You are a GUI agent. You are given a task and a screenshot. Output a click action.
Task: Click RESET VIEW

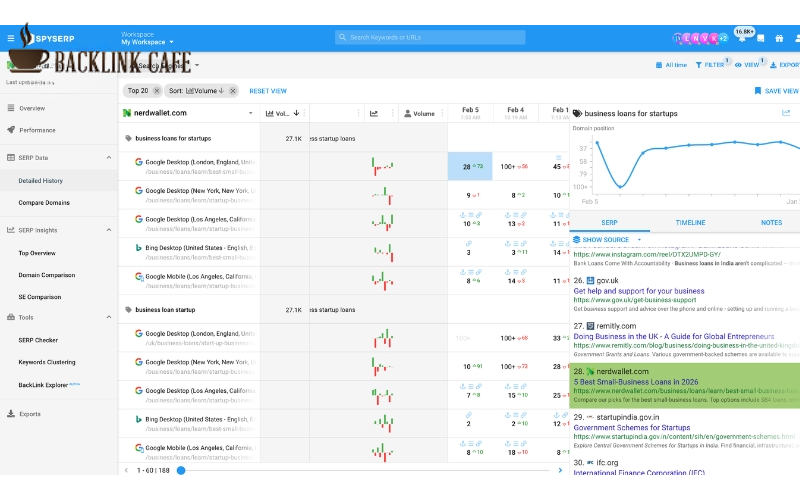(268, 91)
